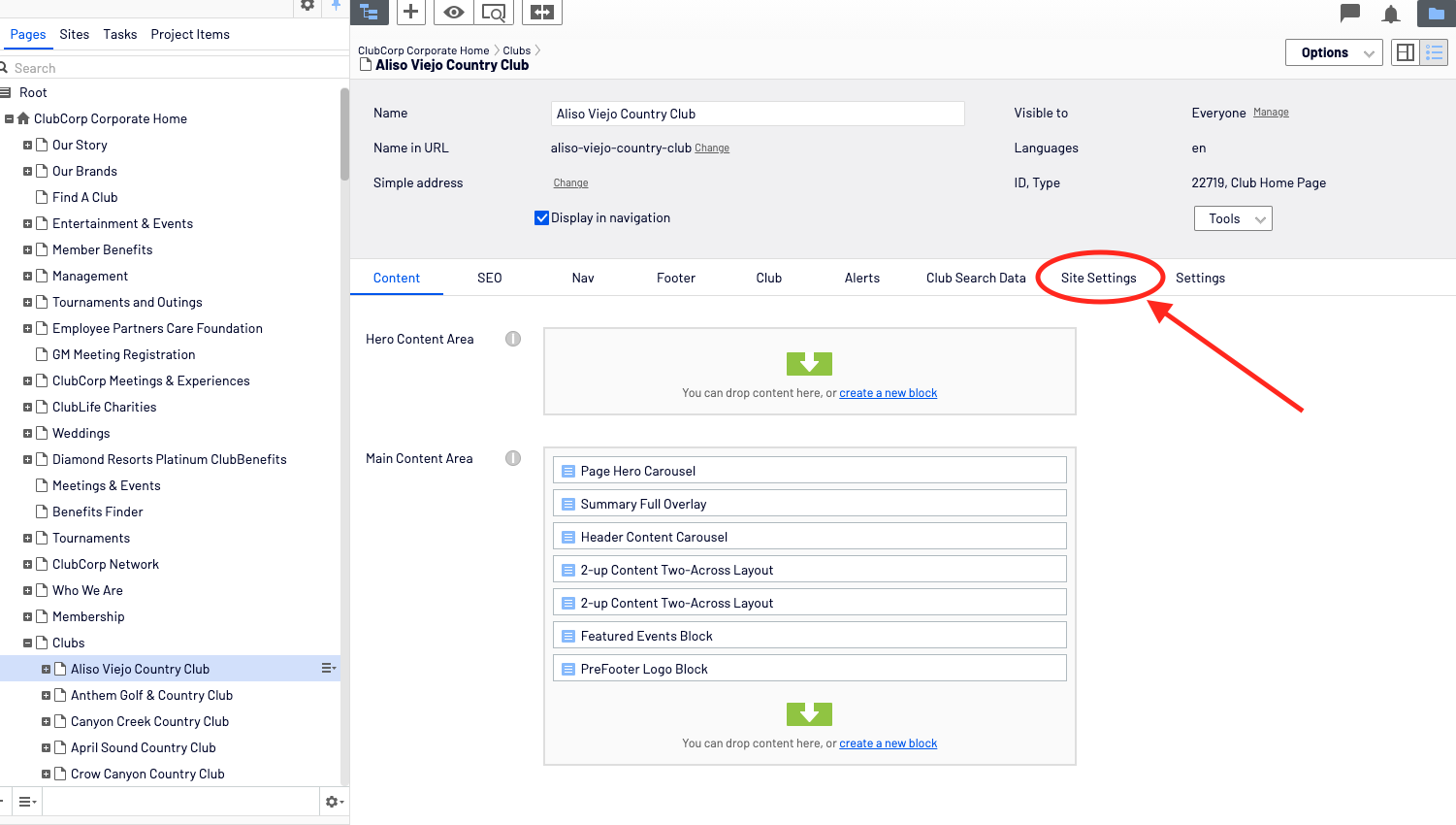Collapse the ClubCorp Corporate Home node
The width and height of the screenshot is (1456, 825).
point(9,118)
